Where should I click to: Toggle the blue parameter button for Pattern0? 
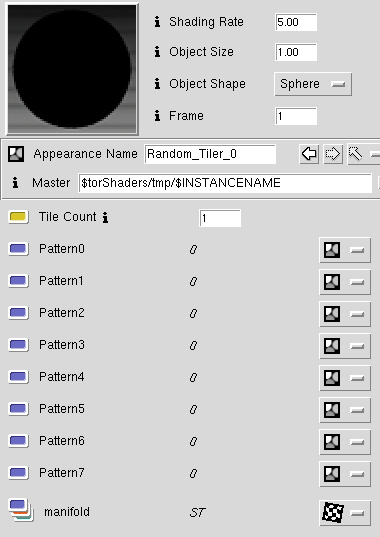click(18, 249)
